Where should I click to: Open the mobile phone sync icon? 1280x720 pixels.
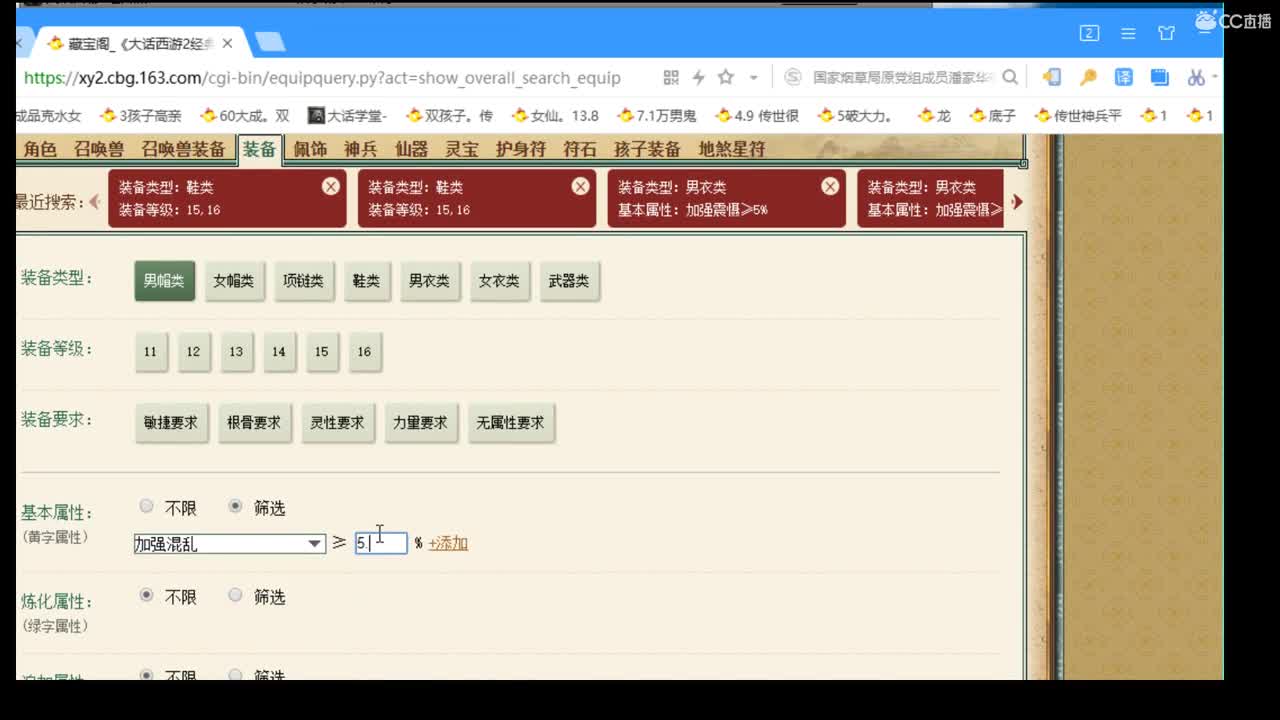[1052, 77]
